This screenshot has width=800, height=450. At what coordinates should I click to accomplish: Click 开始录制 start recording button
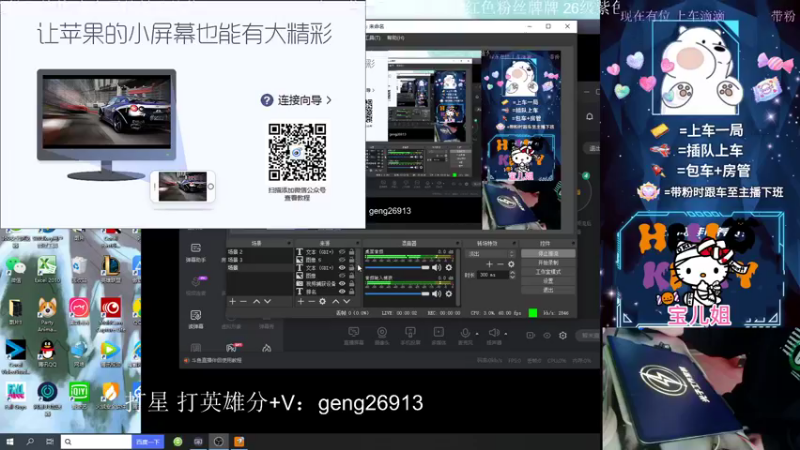548,263
